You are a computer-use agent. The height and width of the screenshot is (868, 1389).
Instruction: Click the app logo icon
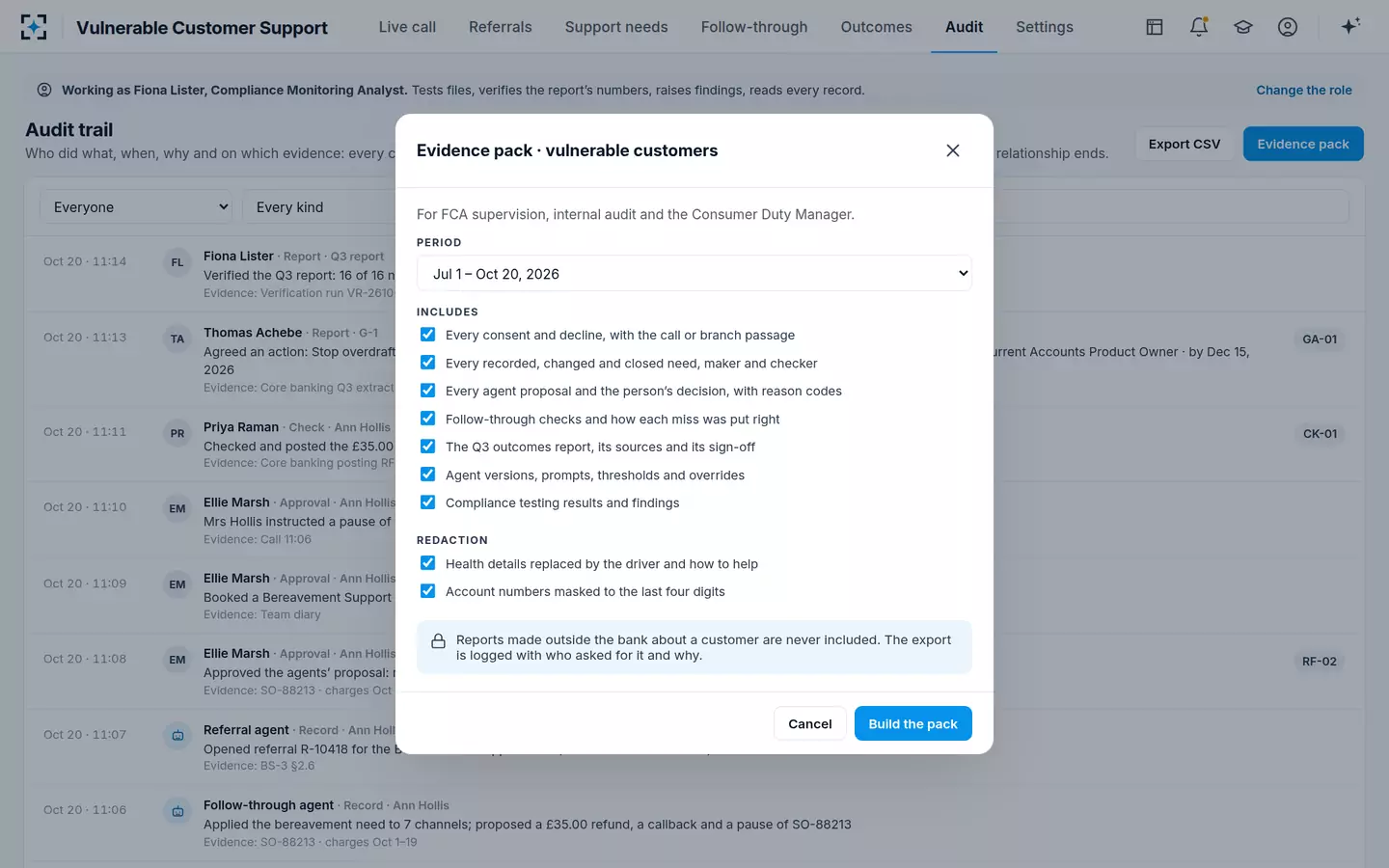(34, 27)
